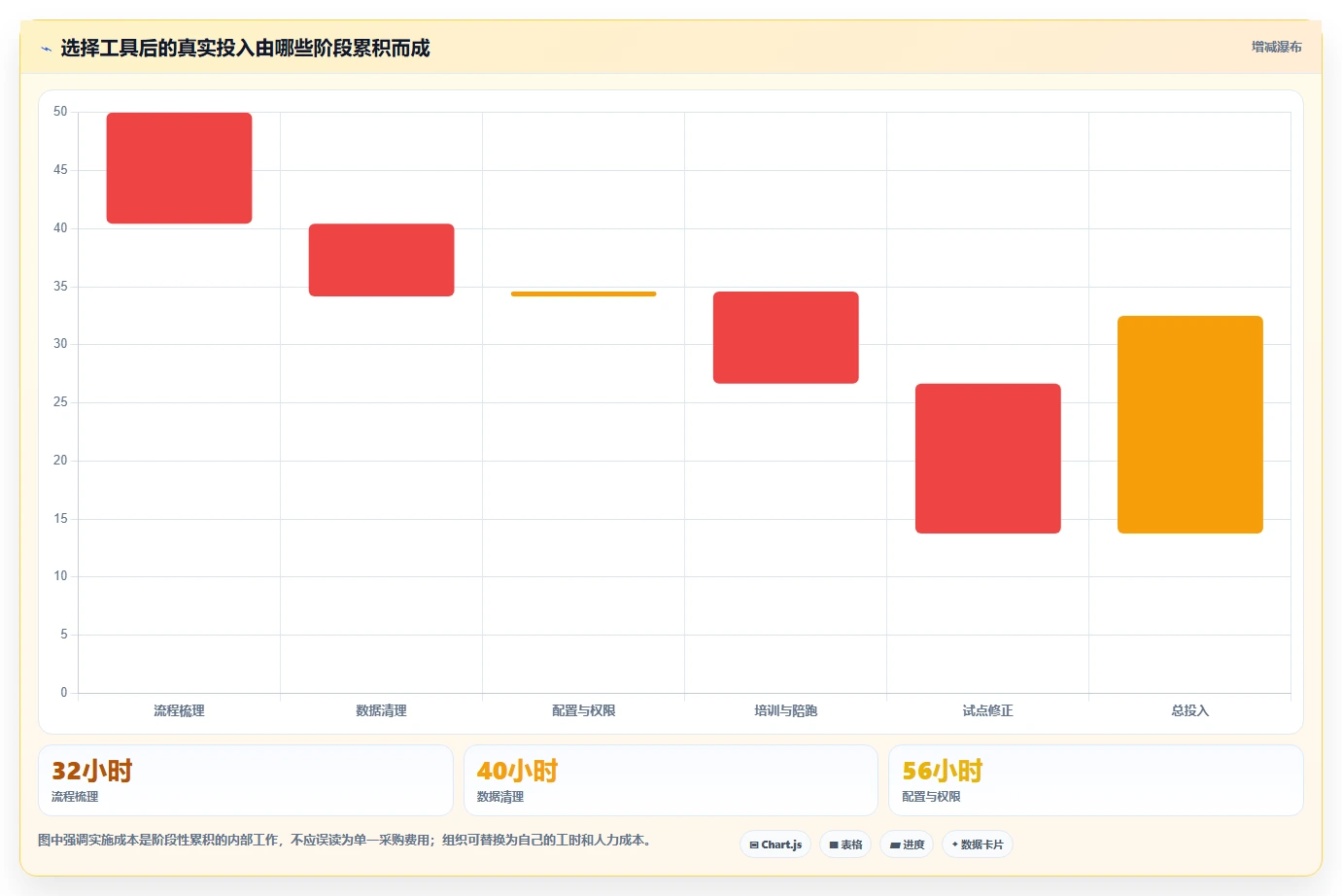Click the y-axis value 25
This screenshot has height=896, width=1342.
click(60, 401)
